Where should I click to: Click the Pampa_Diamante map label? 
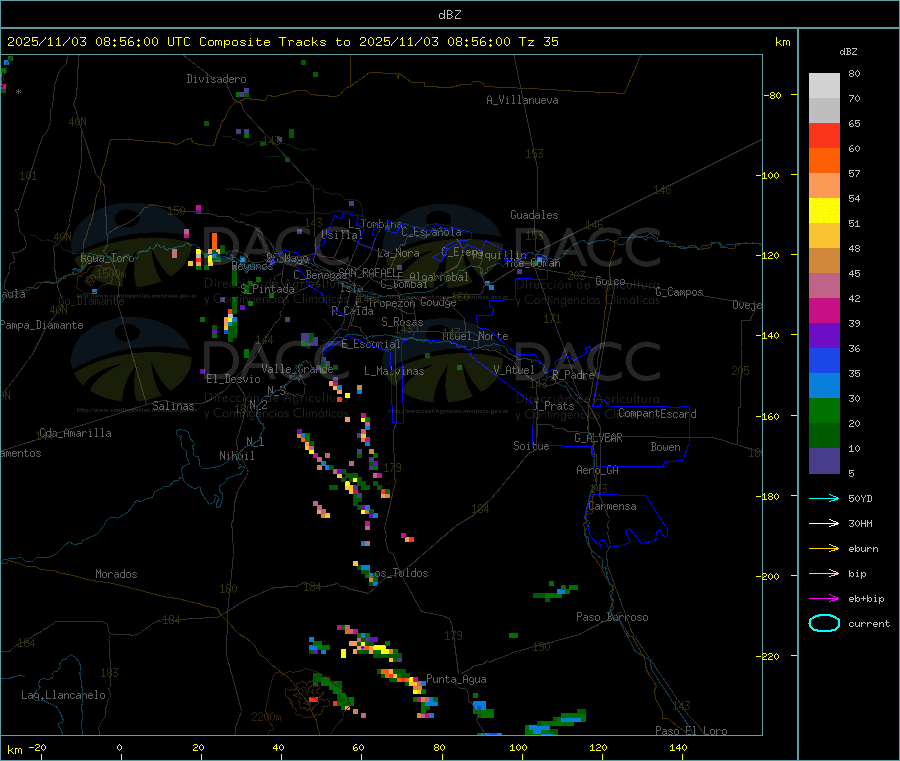41,325
